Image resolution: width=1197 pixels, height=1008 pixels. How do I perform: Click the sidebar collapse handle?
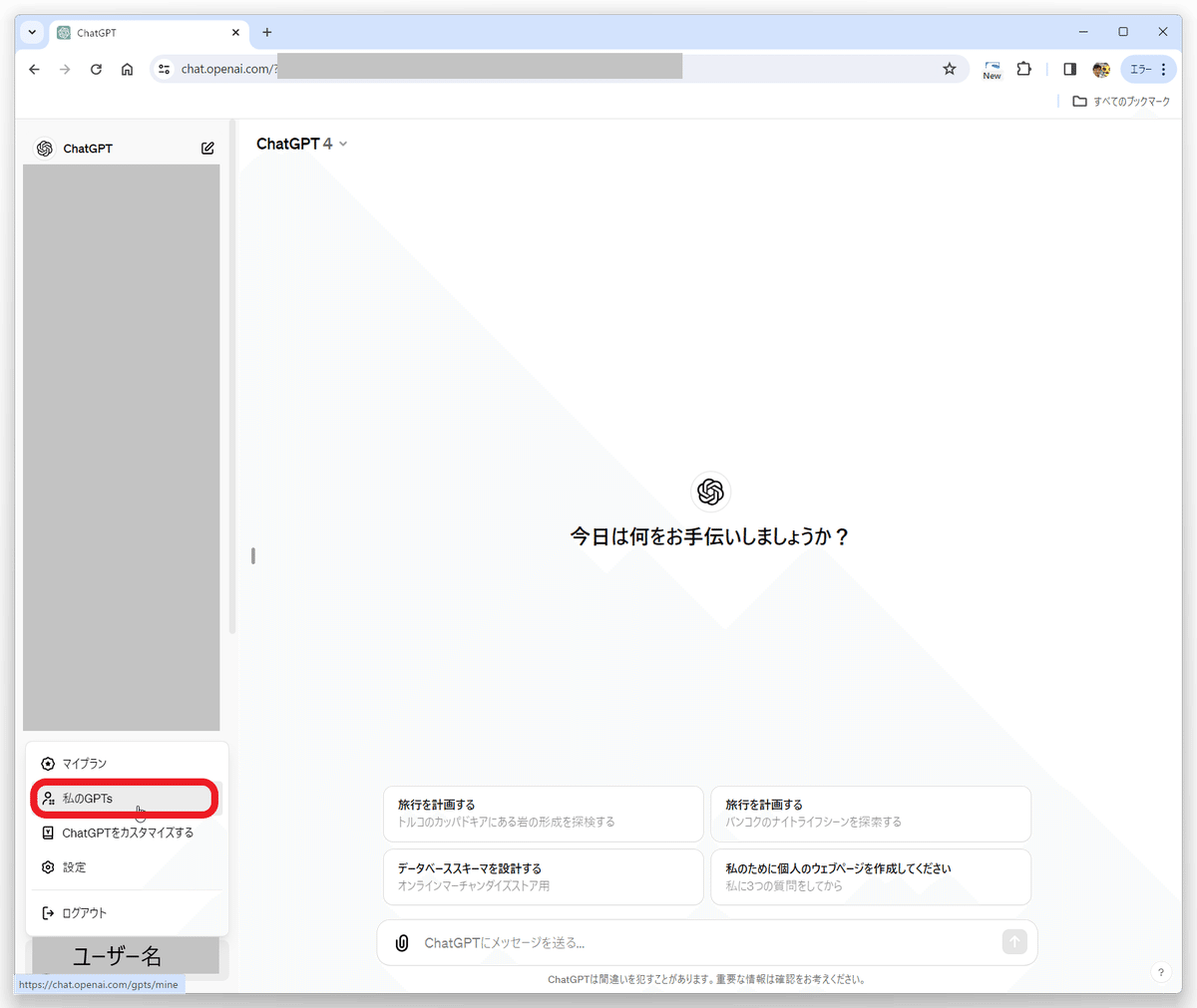pyautogui.click(x=253, y=555)
